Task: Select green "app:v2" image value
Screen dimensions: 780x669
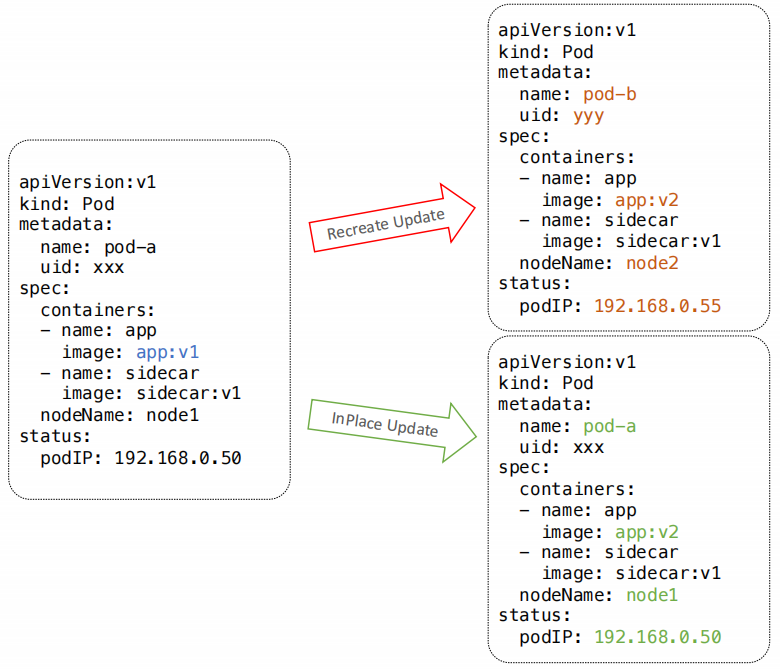Action: pos(647,532)
